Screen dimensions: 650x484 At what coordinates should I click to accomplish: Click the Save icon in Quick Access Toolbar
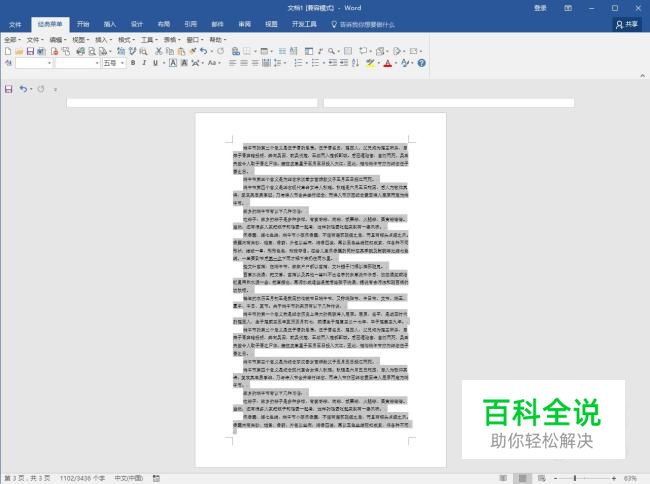[9, 89]
